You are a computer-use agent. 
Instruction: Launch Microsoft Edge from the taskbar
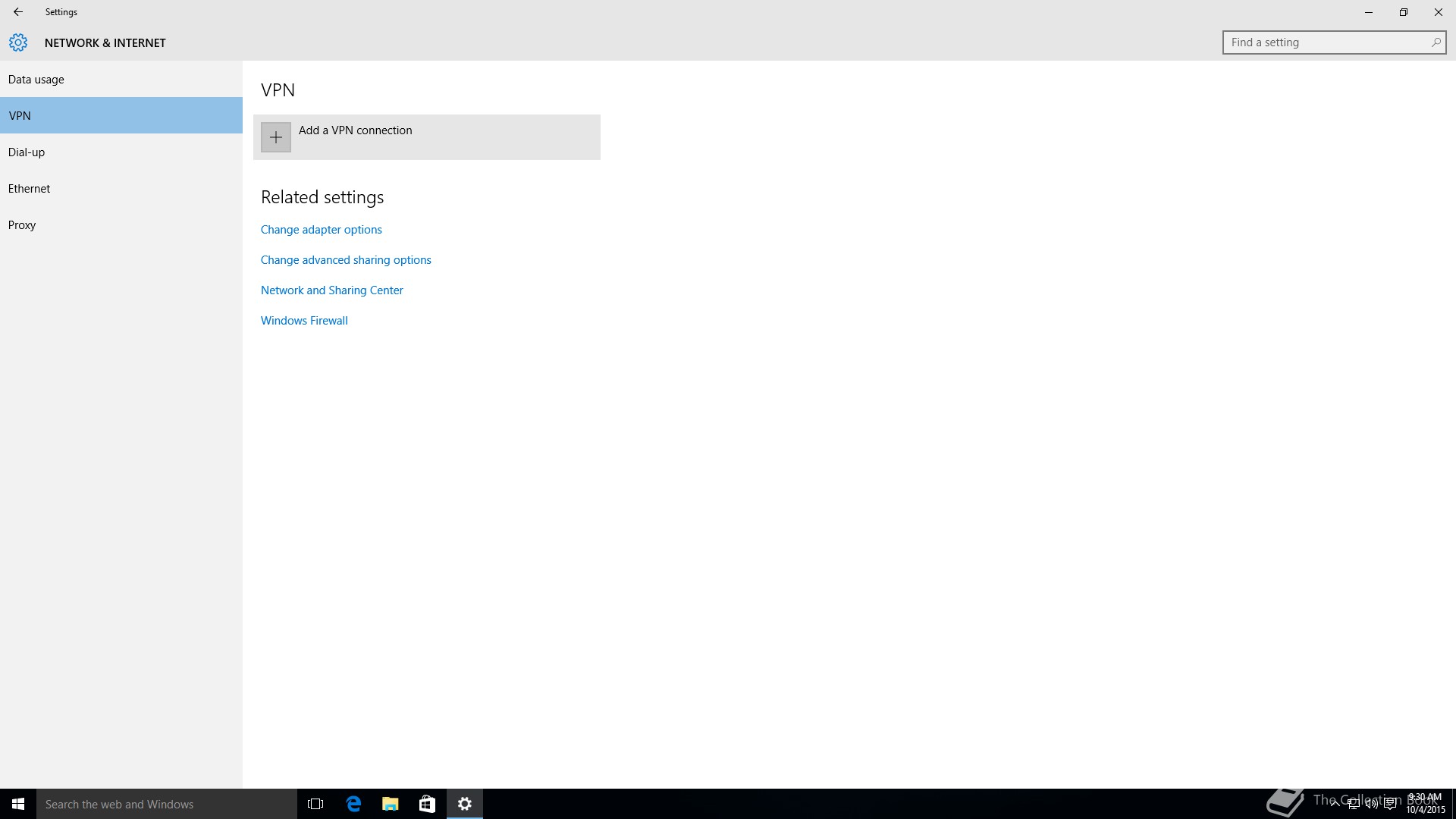(353, 804)
